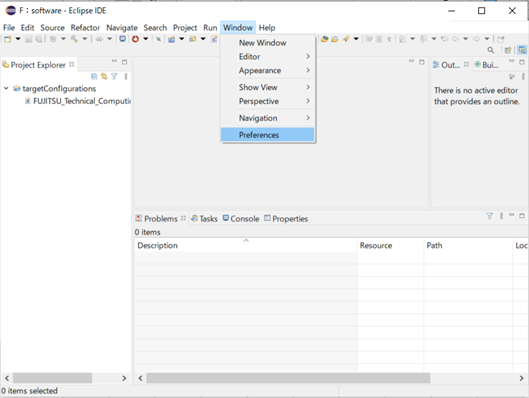Viewport: 529px width, 398px height.
Task: Select the highlighted C/C++ perspective icon
Action: tap(522, 50)
